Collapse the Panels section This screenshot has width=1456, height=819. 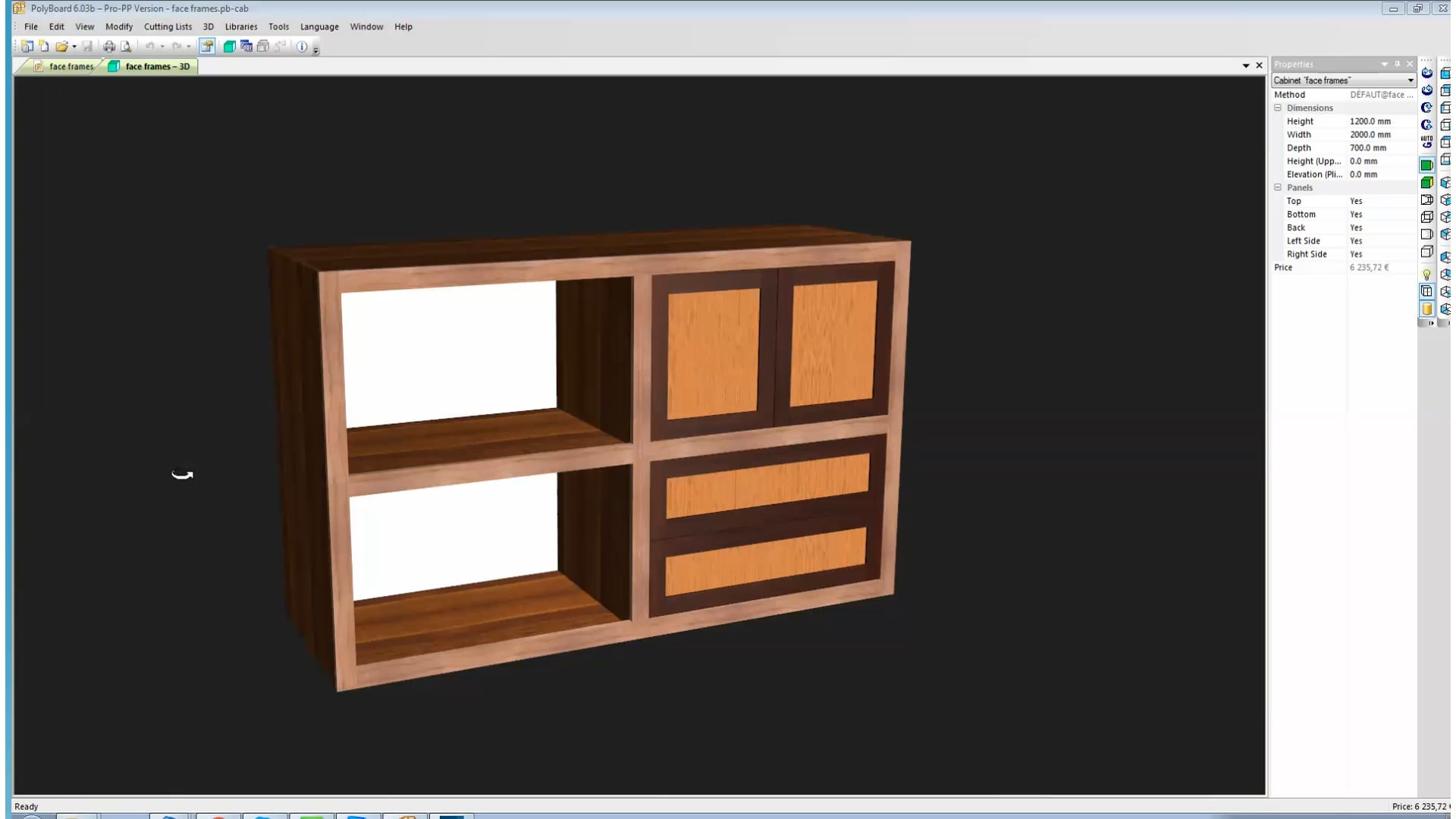[1278, 187]
